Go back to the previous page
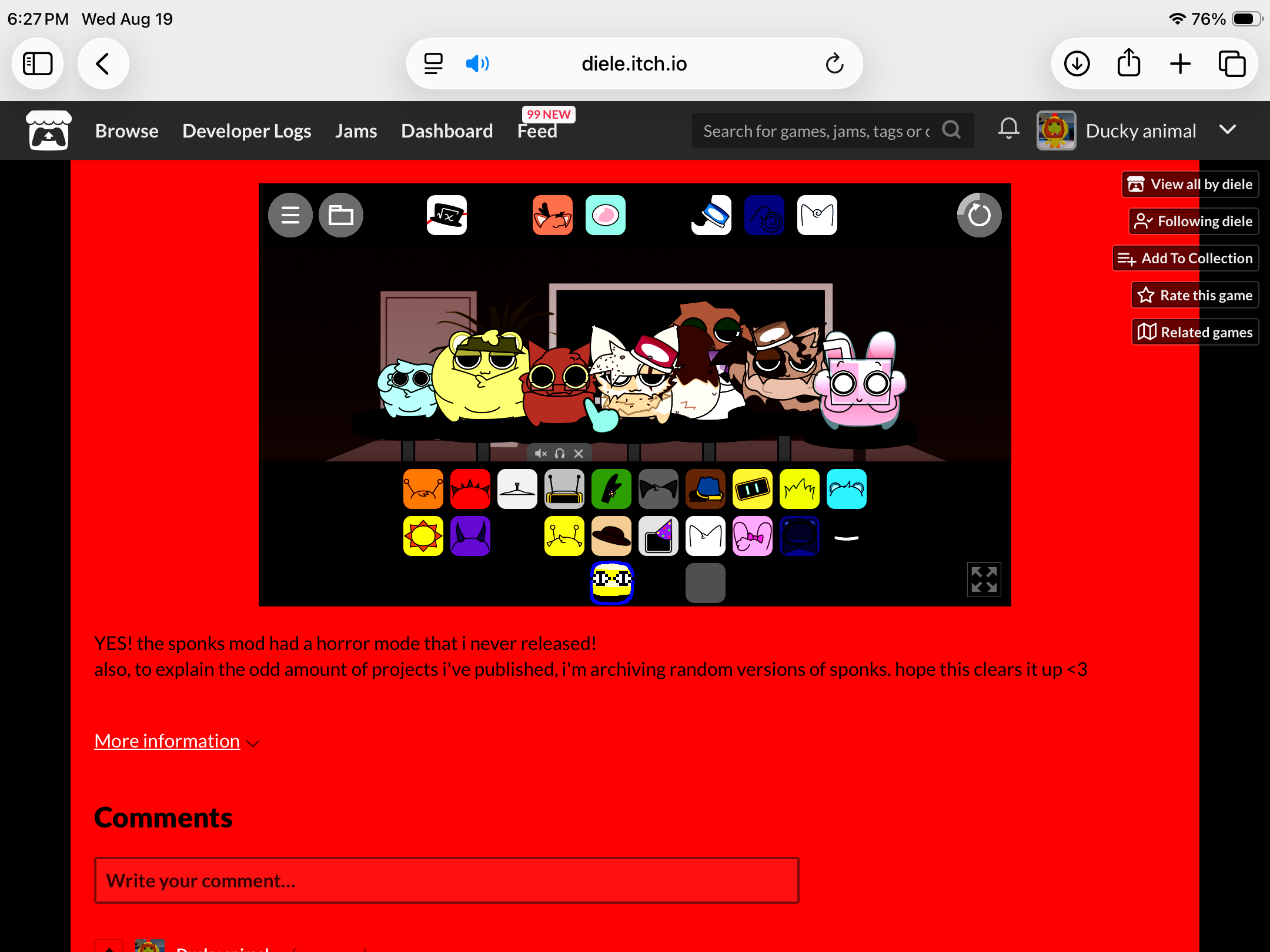The width and height of the screenshot is (1270, 952). (x=103, y=63)
